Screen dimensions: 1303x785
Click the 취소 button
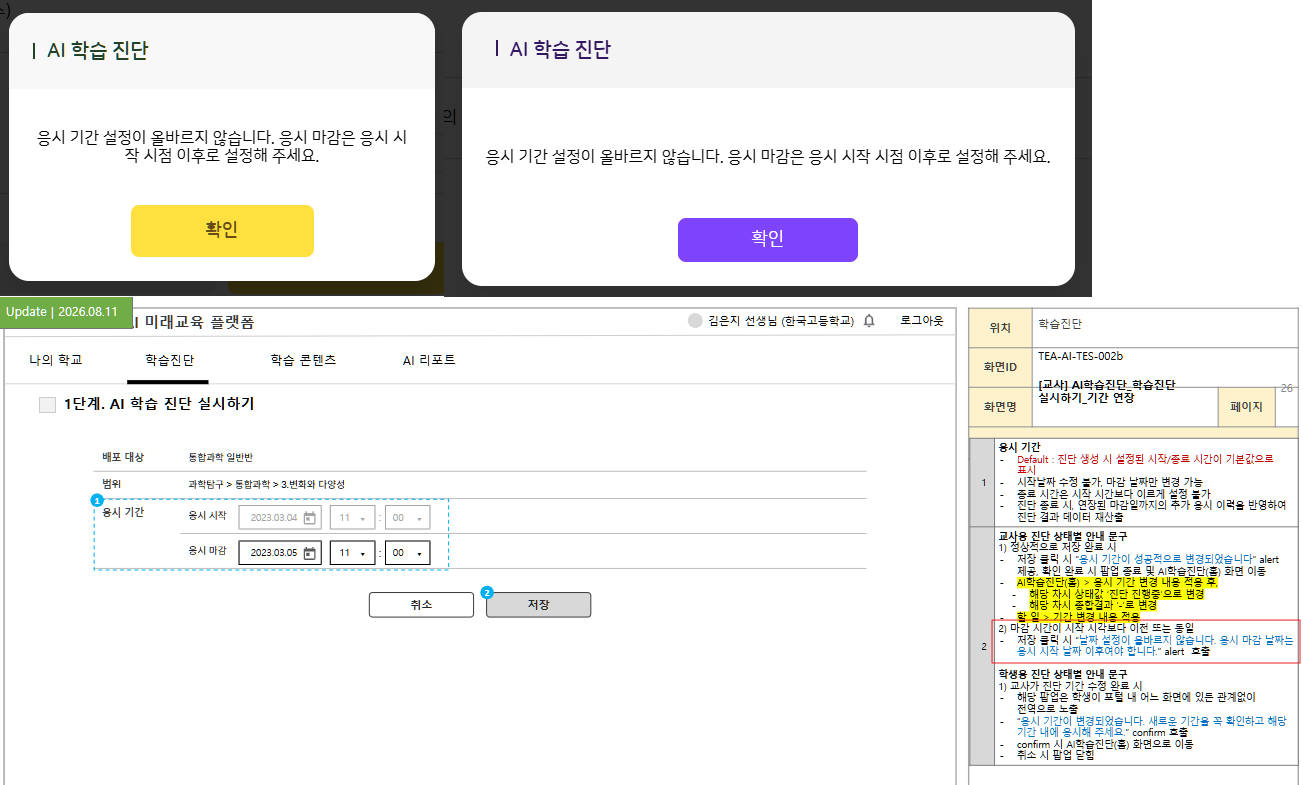point(421,605)
